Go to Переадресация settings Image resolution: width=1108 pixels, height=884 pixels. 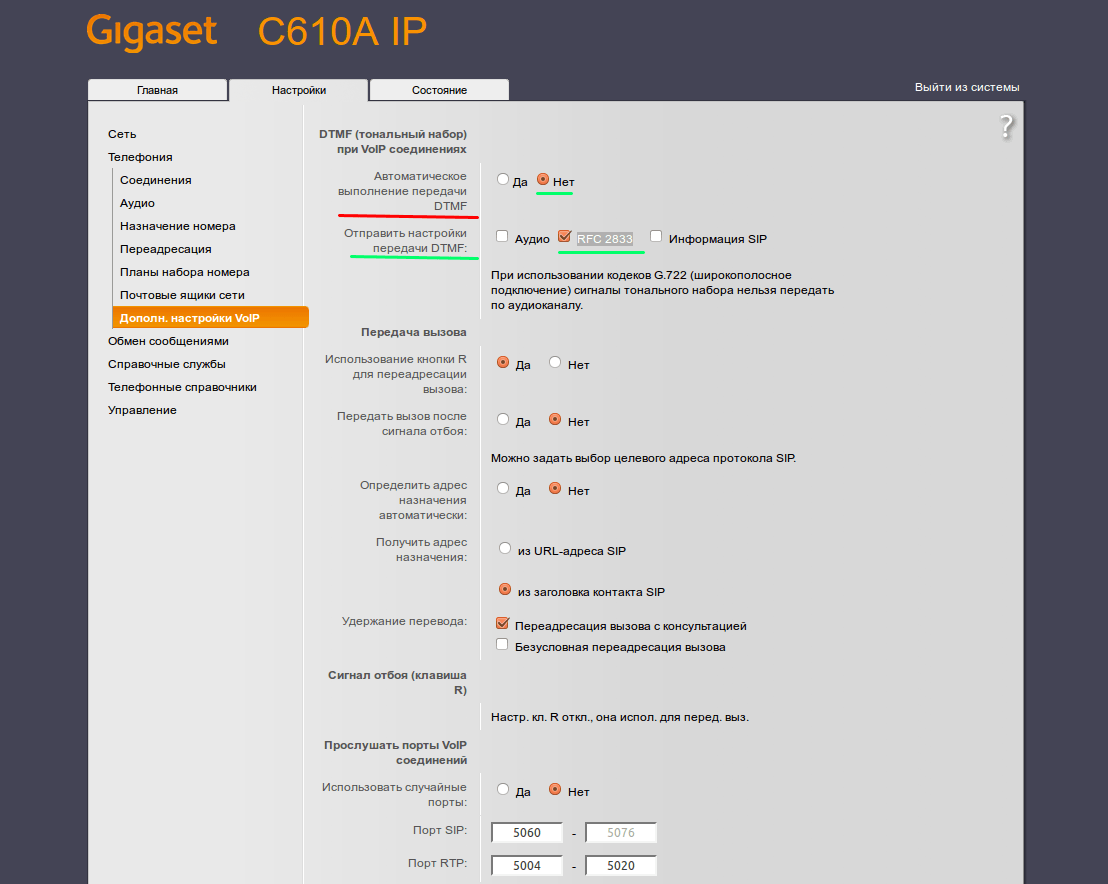(x=165, y=249)
